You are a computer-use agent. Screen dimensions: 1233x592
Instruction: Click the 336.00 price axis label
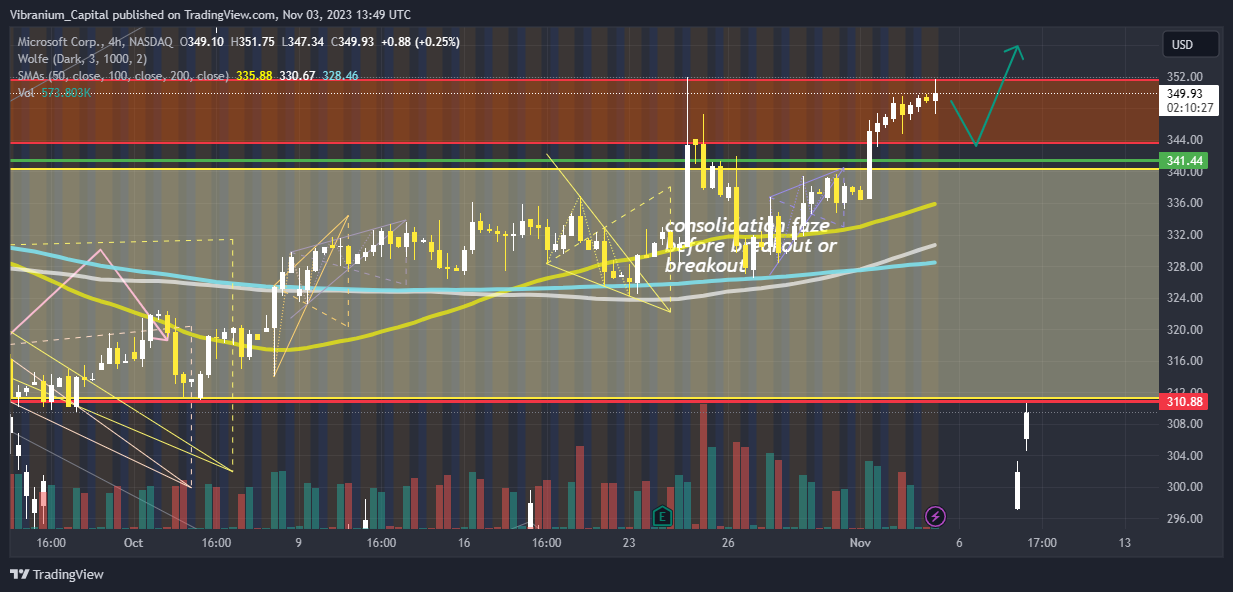point(1184,203)
